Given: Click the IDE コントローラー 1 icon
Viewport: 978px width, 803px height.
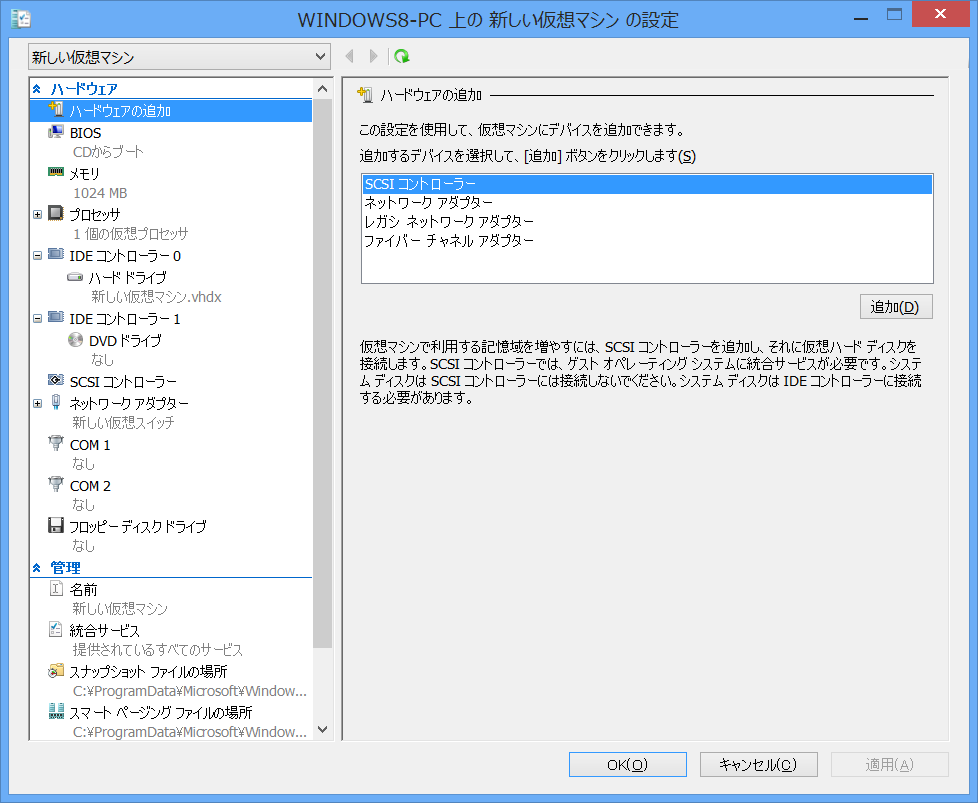Looking at the screenshot, I should click(56, 318).
